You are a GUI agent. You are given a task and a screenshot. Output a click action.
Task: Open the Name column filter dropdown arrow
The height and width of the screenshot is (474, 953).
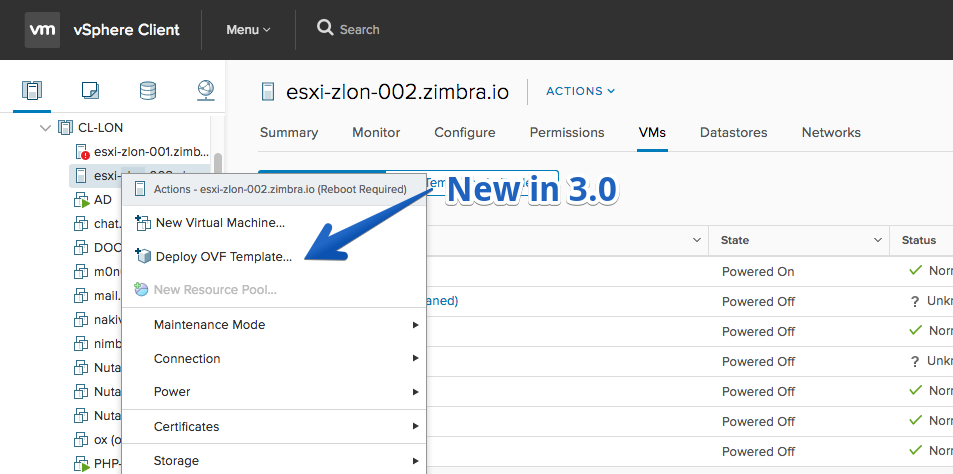[x=697, y=241]
